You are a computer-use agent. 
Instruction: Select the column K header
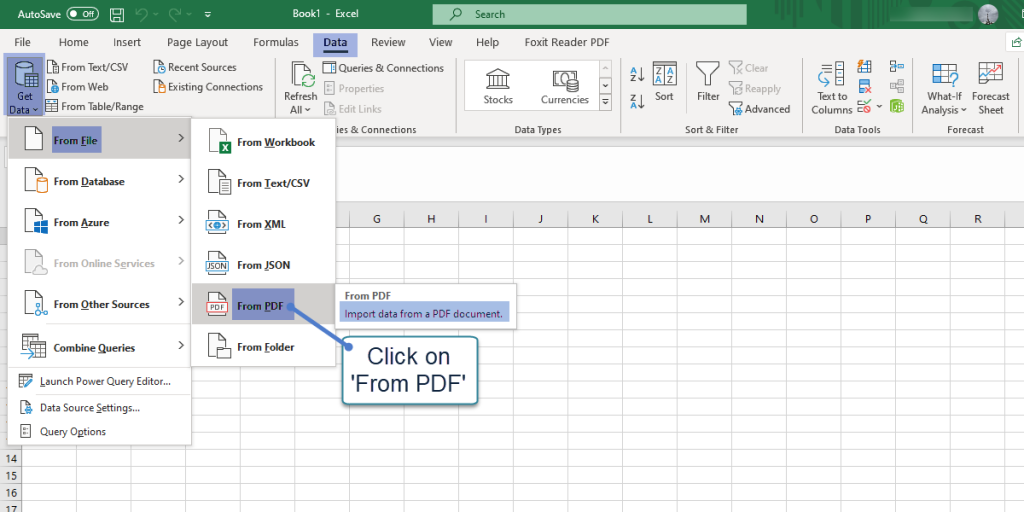coord(595,219)
